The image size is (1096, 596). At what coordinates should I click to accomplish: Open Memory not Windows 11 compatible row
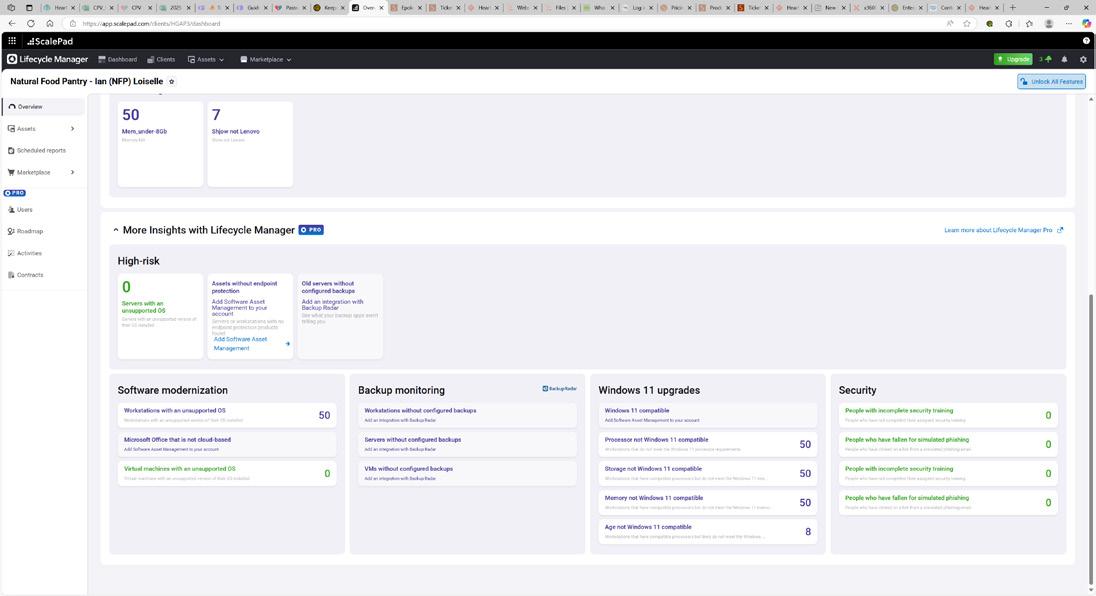coord(707,502)
